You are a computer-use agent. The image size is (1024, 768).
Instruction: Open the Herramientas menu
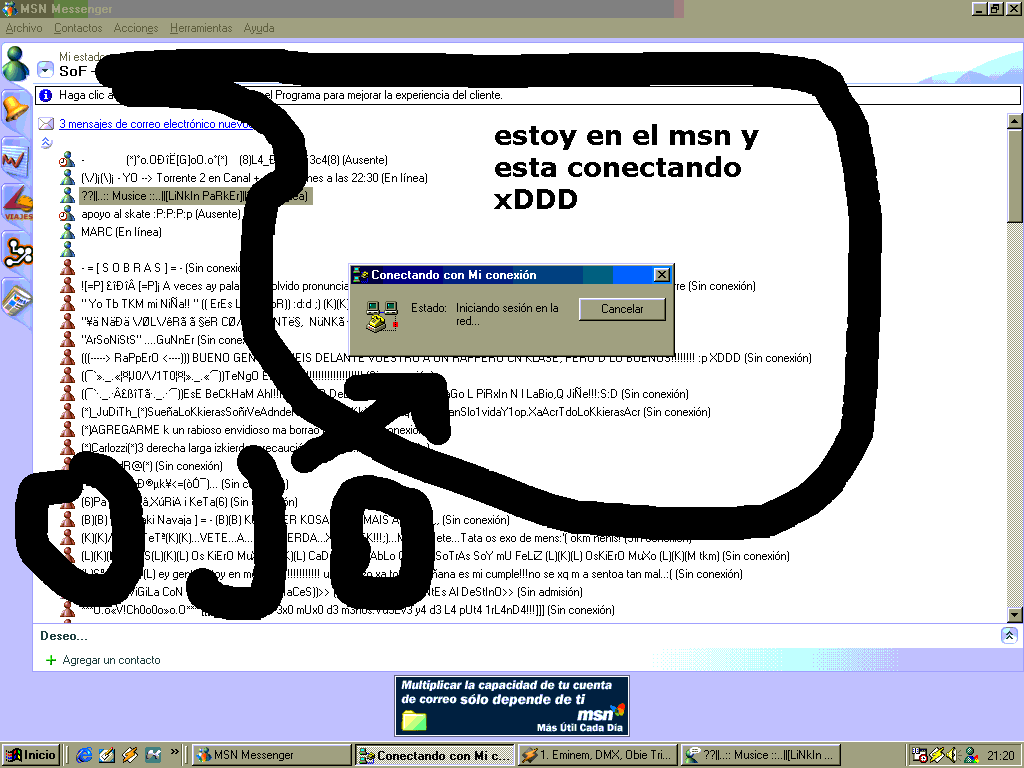[200, 28]
